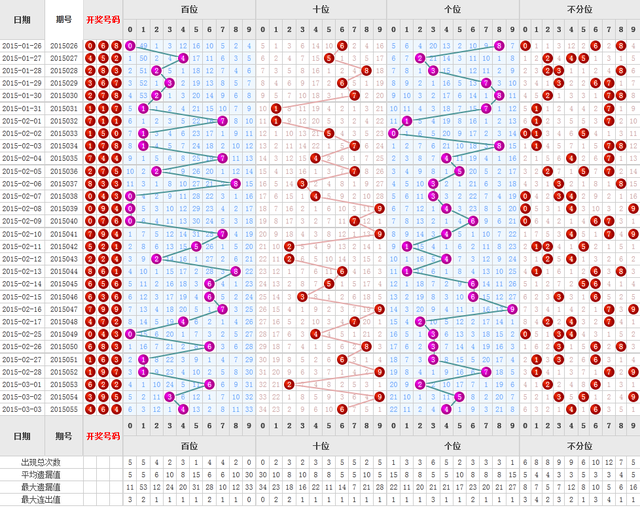The height and width of the screenshot is (508, 640).
Task: Click the 百位 magenta ball 8 in row 2015037
Action: [235, 184]
